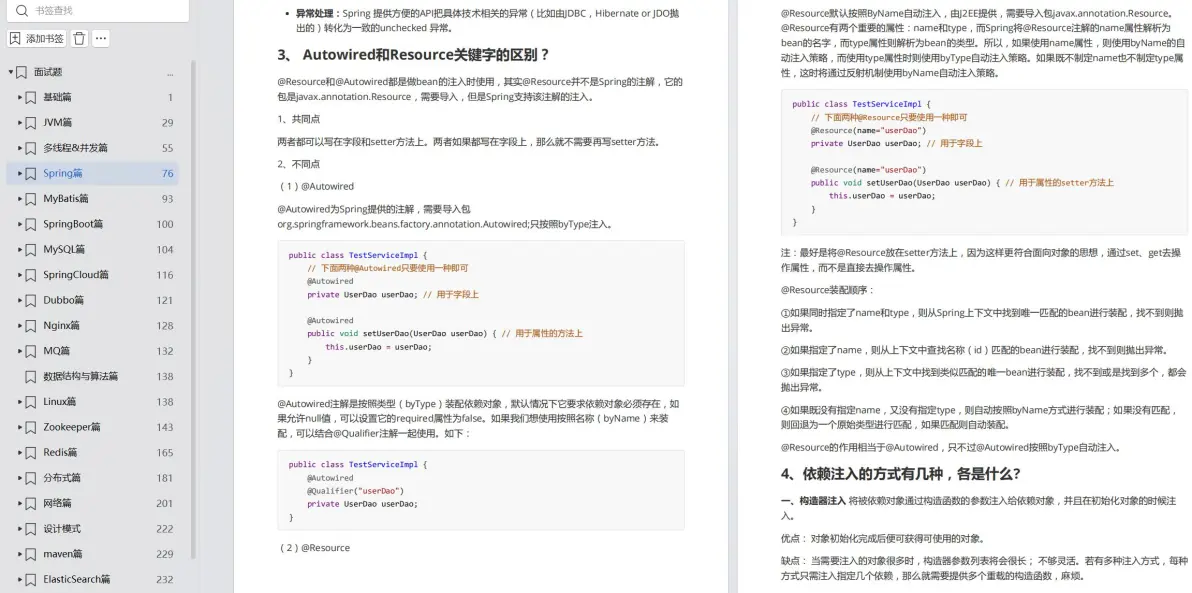Expand the 基础篇 bookmark arrow

20,97
